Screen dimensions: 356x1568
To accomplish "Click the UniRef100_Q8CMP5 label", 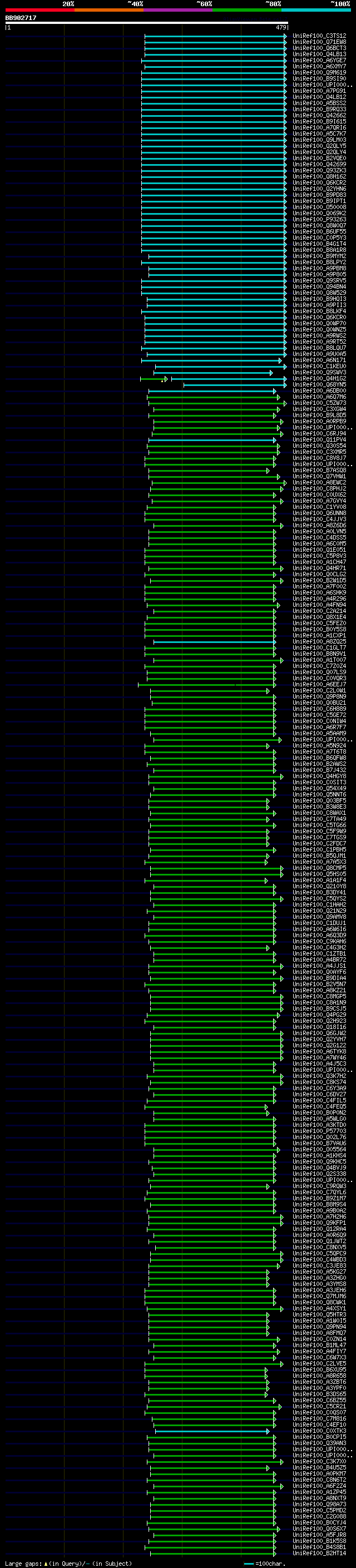I will [x=319, y=868].
